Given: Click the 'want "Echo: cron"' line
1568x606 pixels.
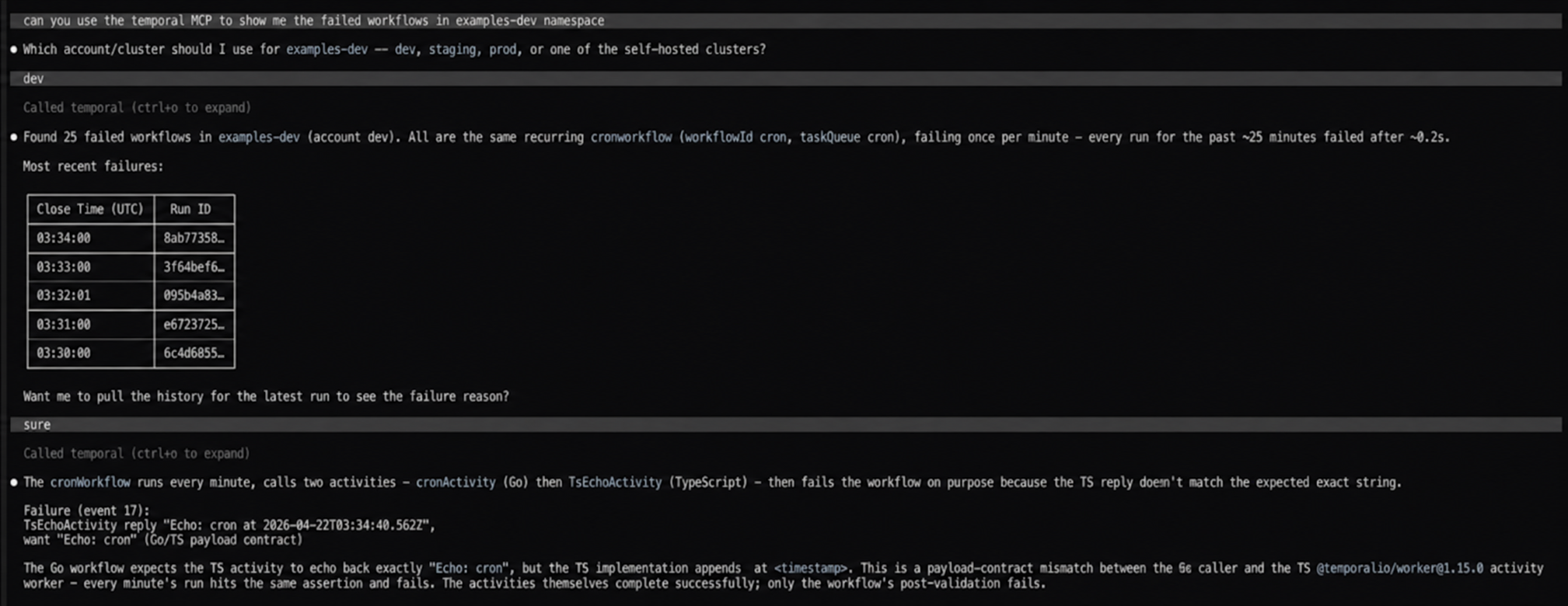Looking at the screenshot, I should coord(162,540).
